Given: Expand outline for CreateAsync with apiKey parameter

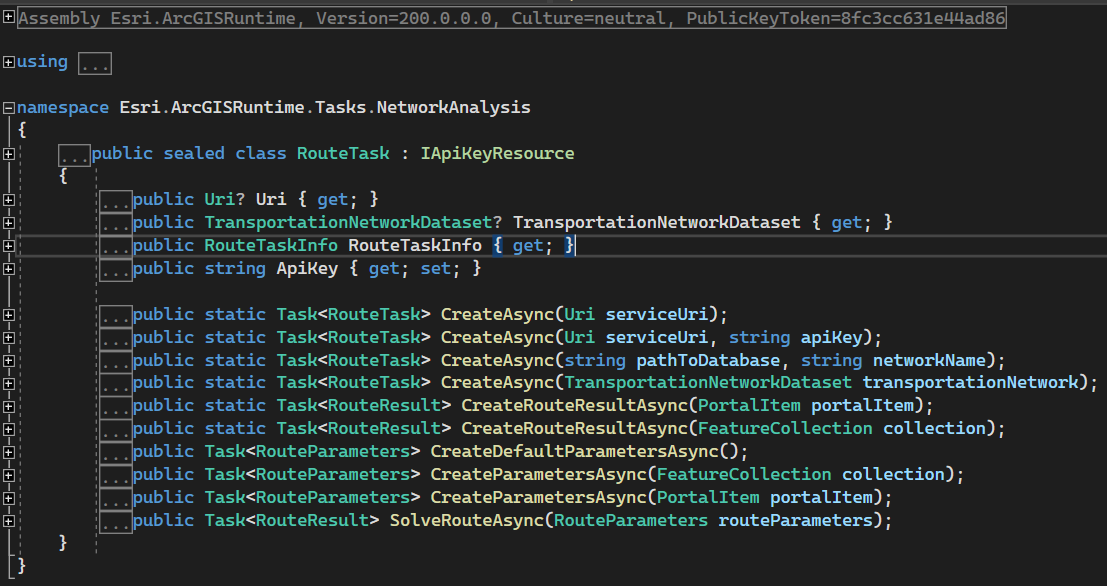Looking at the screenshot, I should pos(8,337).
